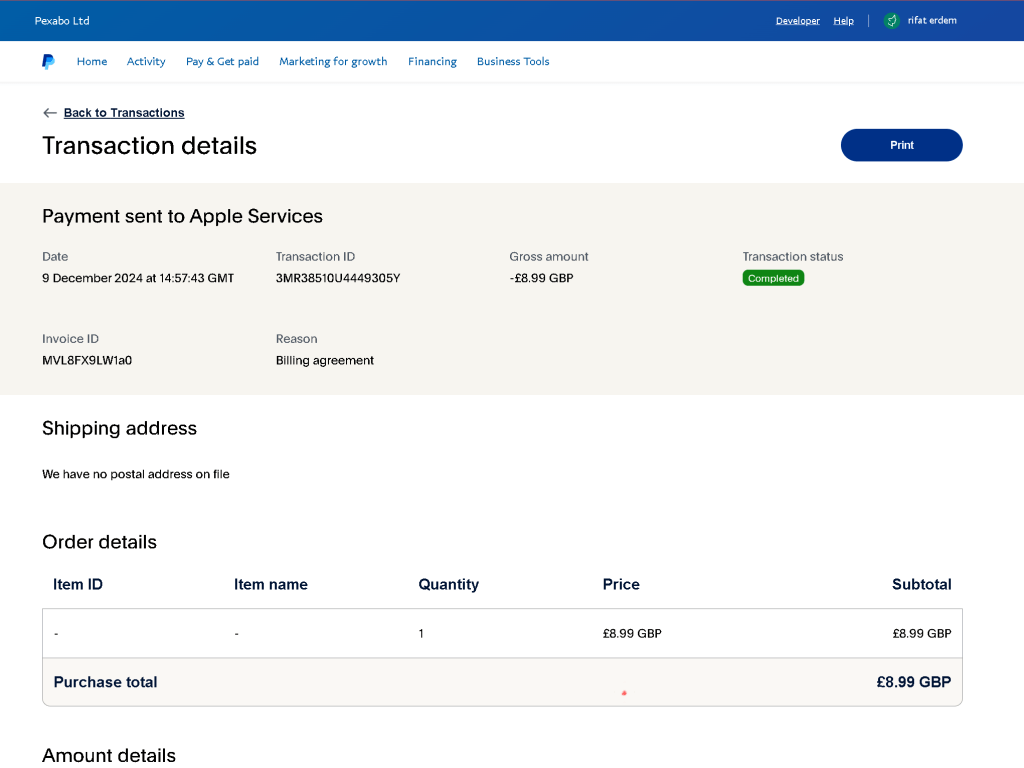Click the Purchase total label
1024x768 pixels.
tap(105, 682)
